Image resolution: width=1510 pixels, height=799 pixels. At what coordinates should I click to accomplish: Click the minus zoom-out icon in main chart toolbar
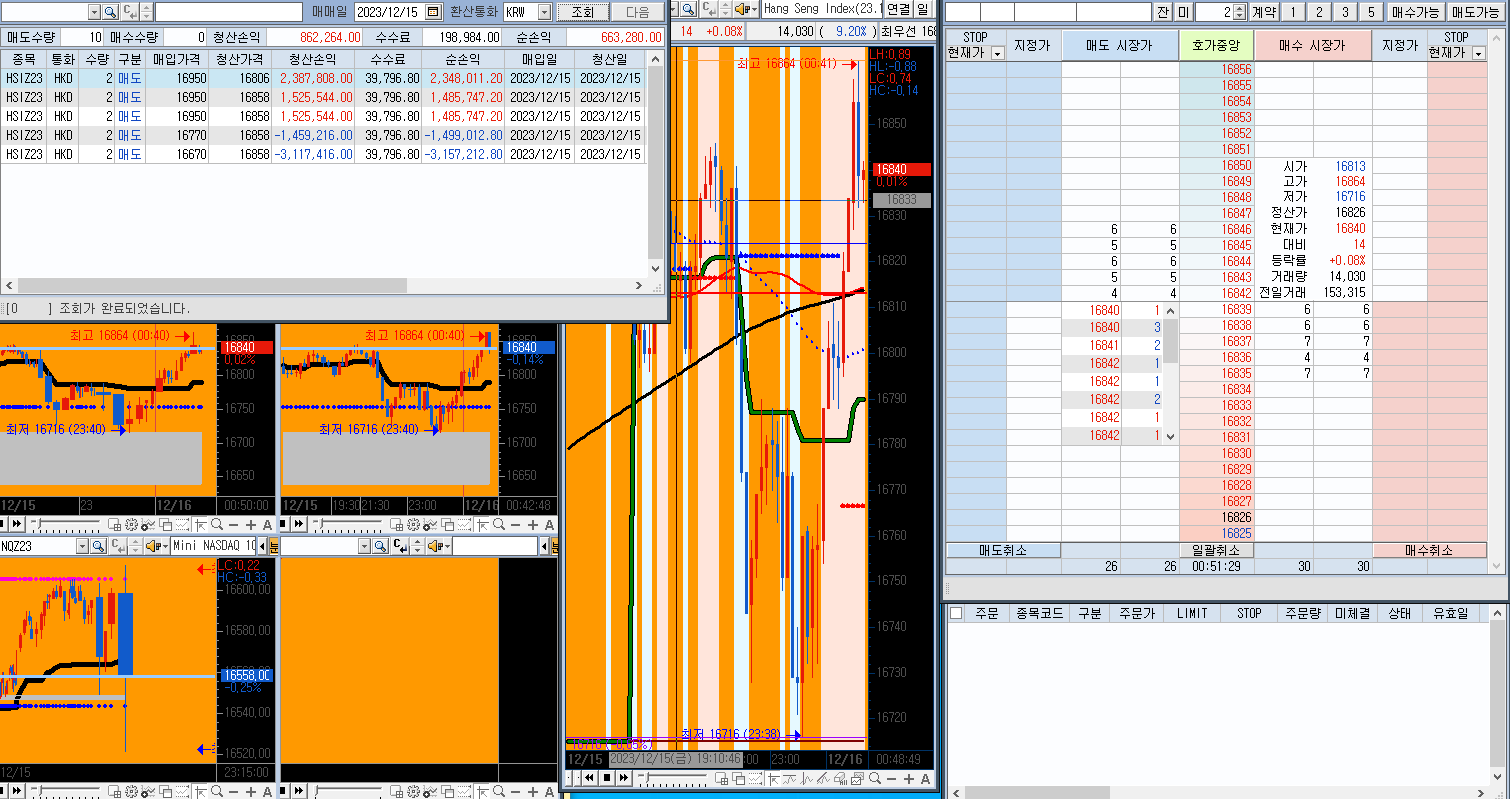coord(889,778)
